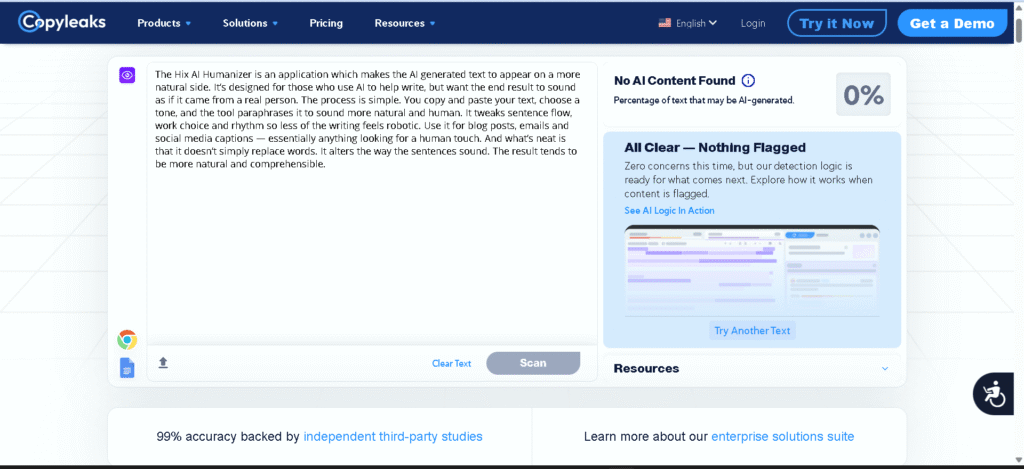The height and width of the screenshot is (469, 1024).
Task: Click the Google Docs icon
Action: (127, 368)
